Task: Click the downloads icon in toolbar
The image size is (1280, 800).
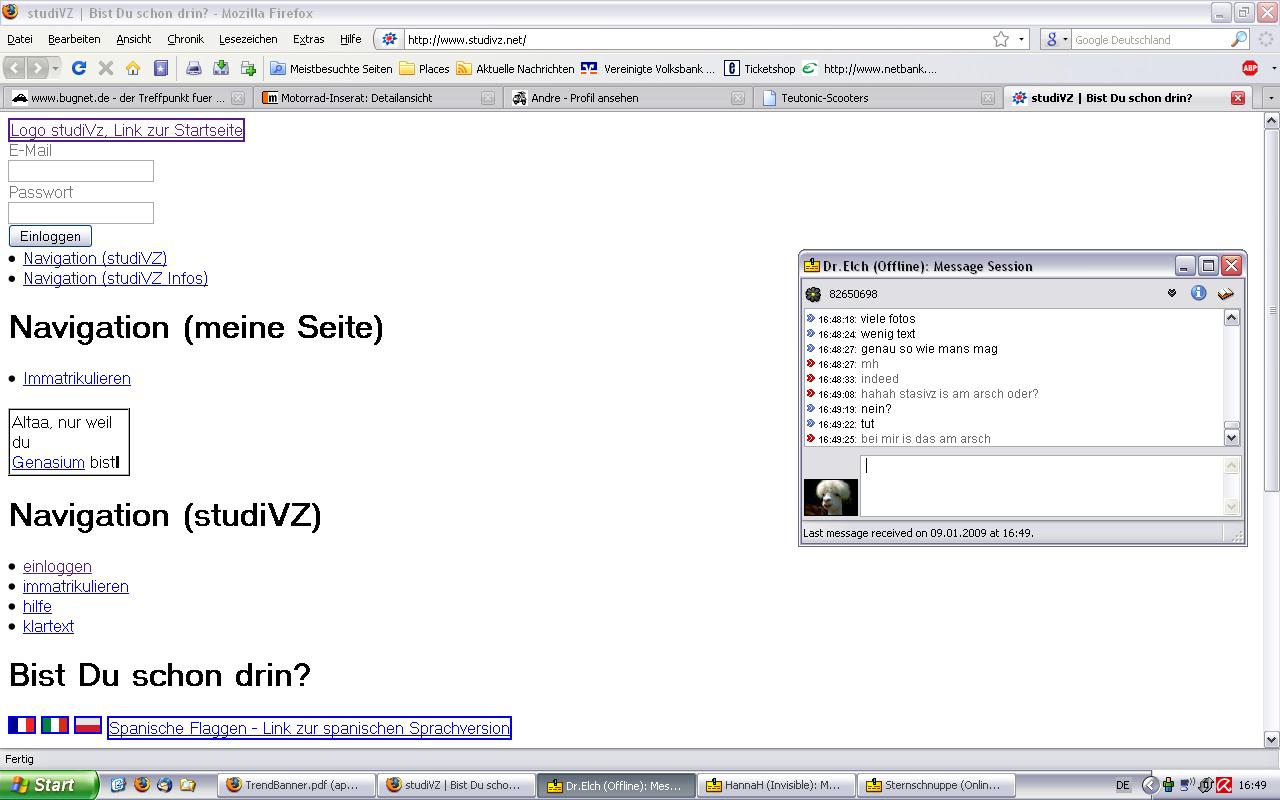Action: 221,68
